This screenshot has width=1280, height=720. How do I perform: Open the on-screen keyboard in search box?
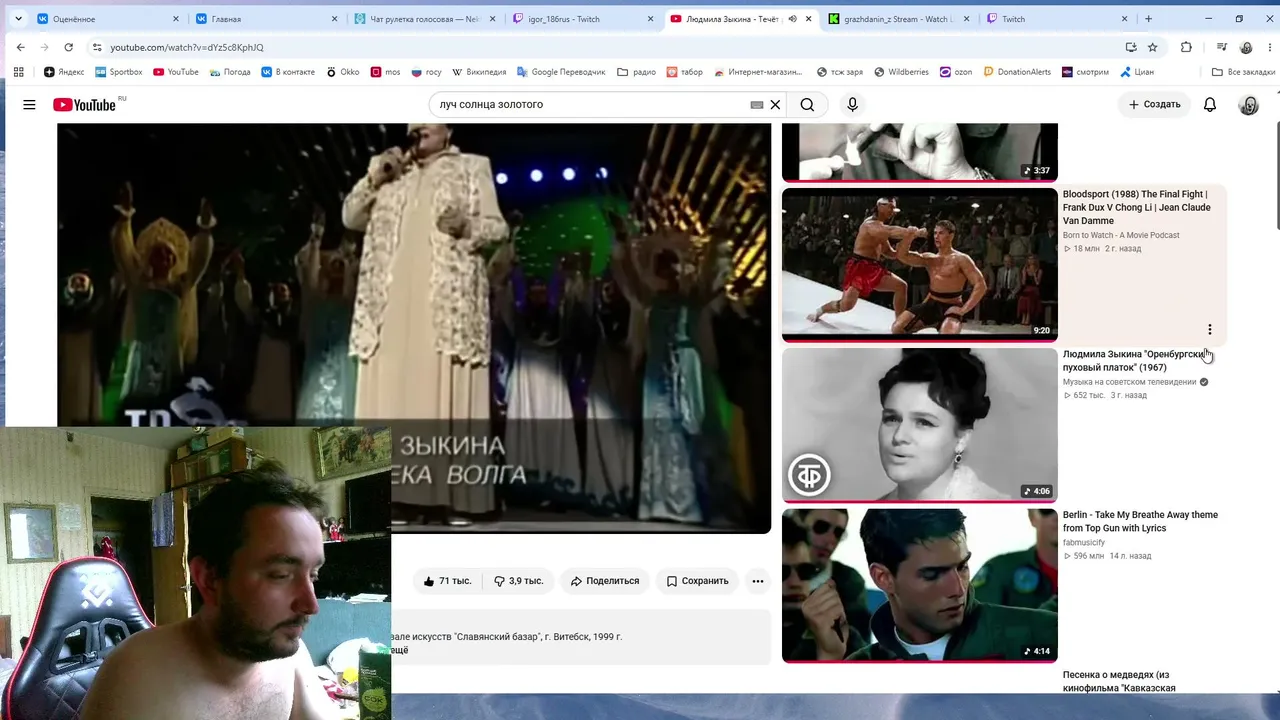coord(757,104)
